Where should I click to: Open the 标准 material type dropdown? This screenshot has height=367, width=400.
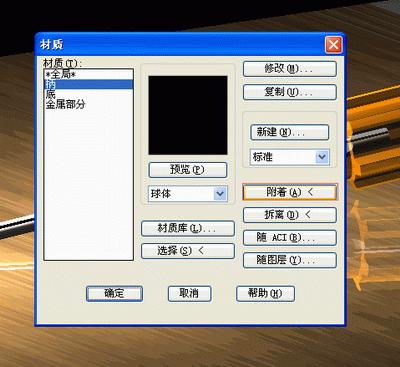pos(322,157)
